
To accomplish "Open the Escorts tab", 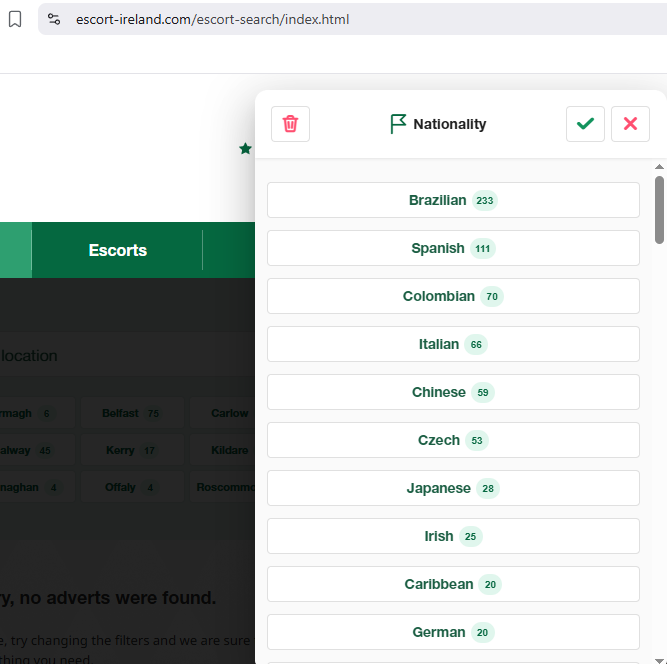I will 117,250.
